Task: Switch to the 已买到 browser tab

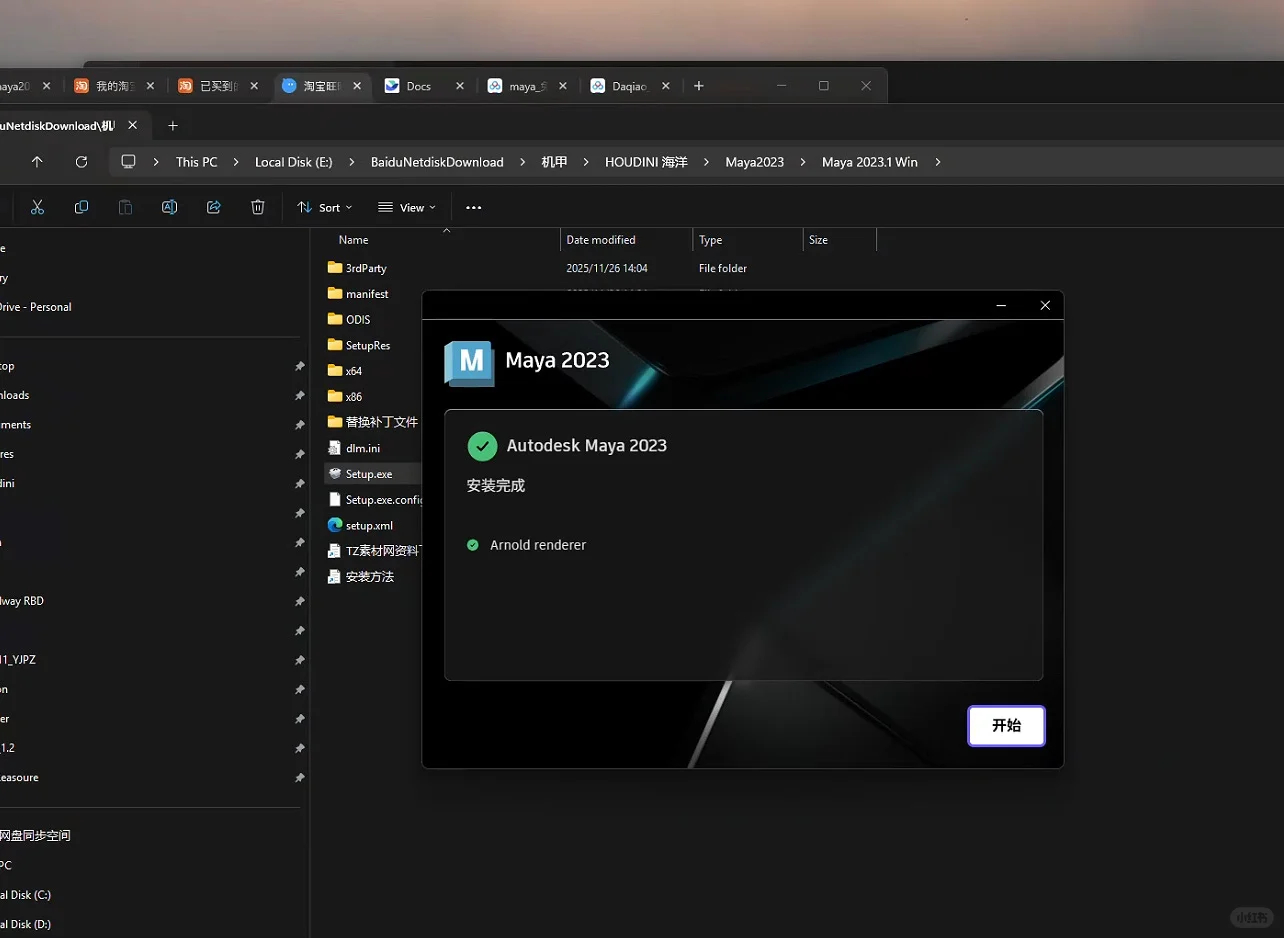Action: tap(220, 86)
